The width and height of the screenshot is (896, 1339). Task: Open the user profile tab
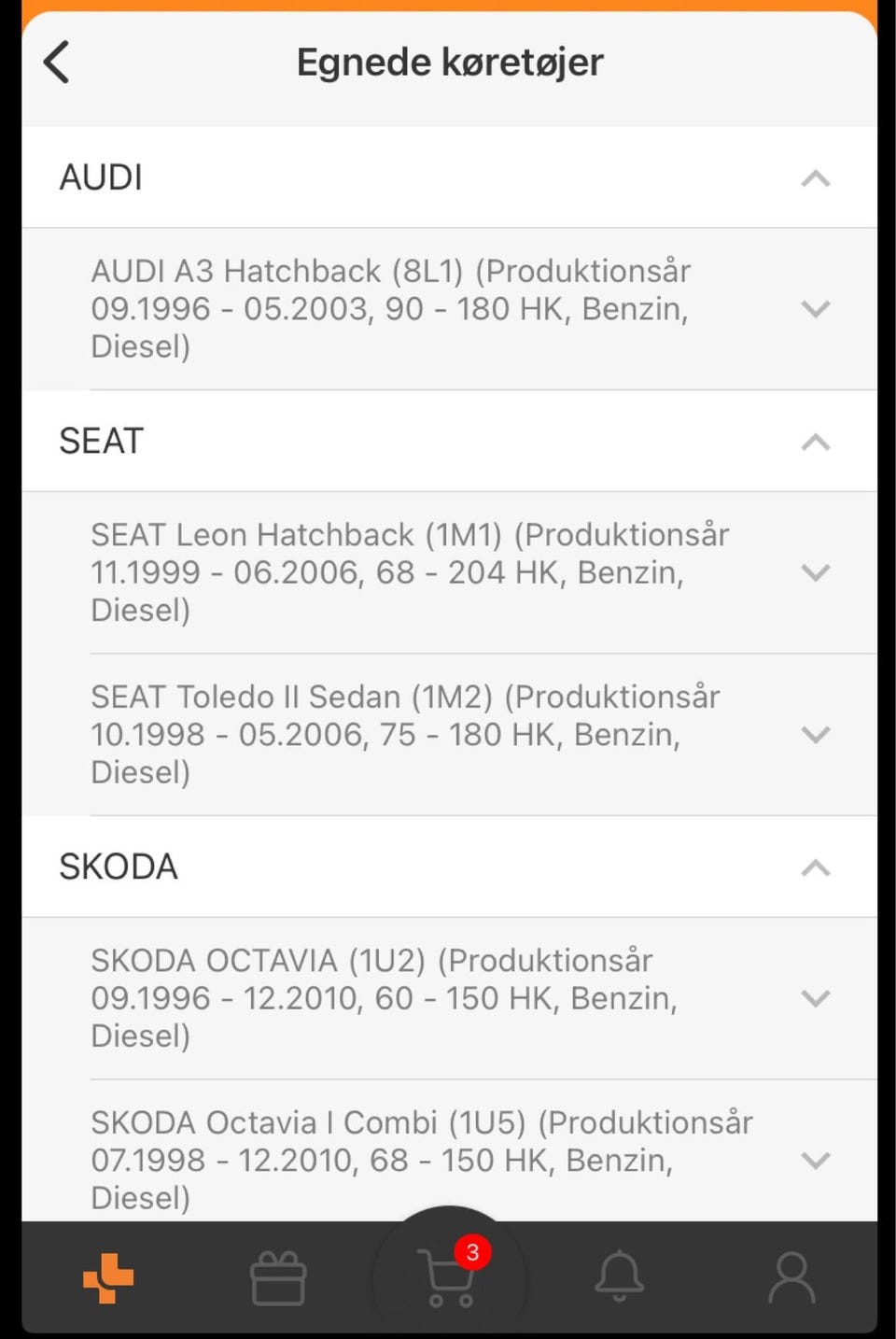tap(791, 1277)
